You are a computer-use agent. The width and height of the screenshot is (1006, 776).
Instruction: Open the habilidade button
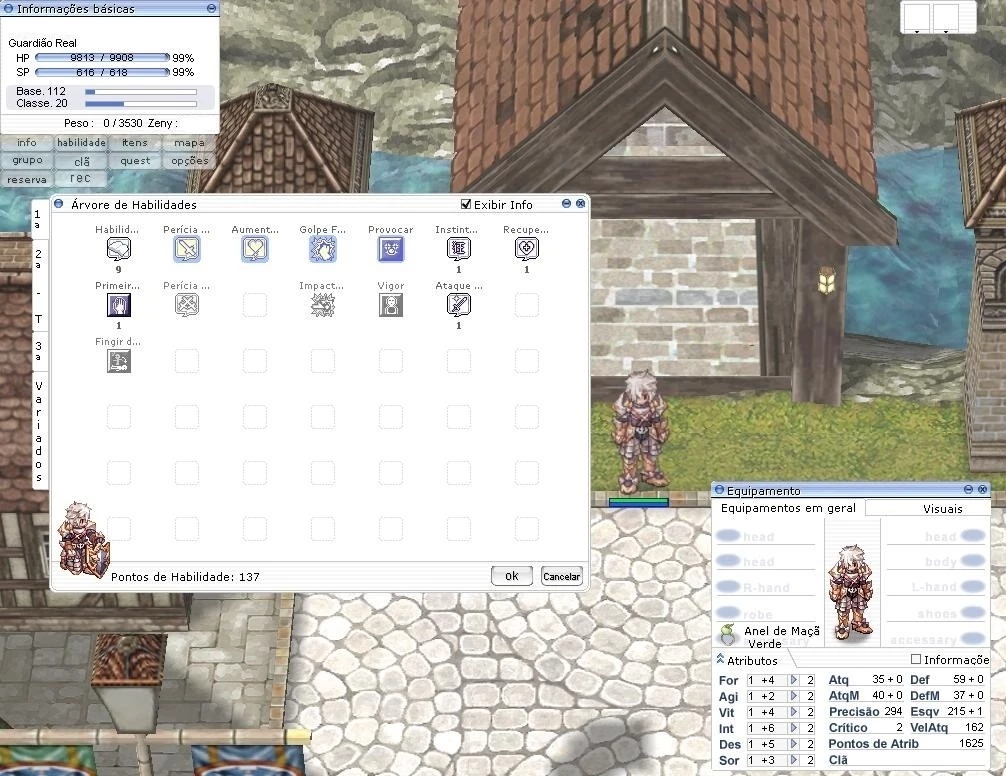81,142
